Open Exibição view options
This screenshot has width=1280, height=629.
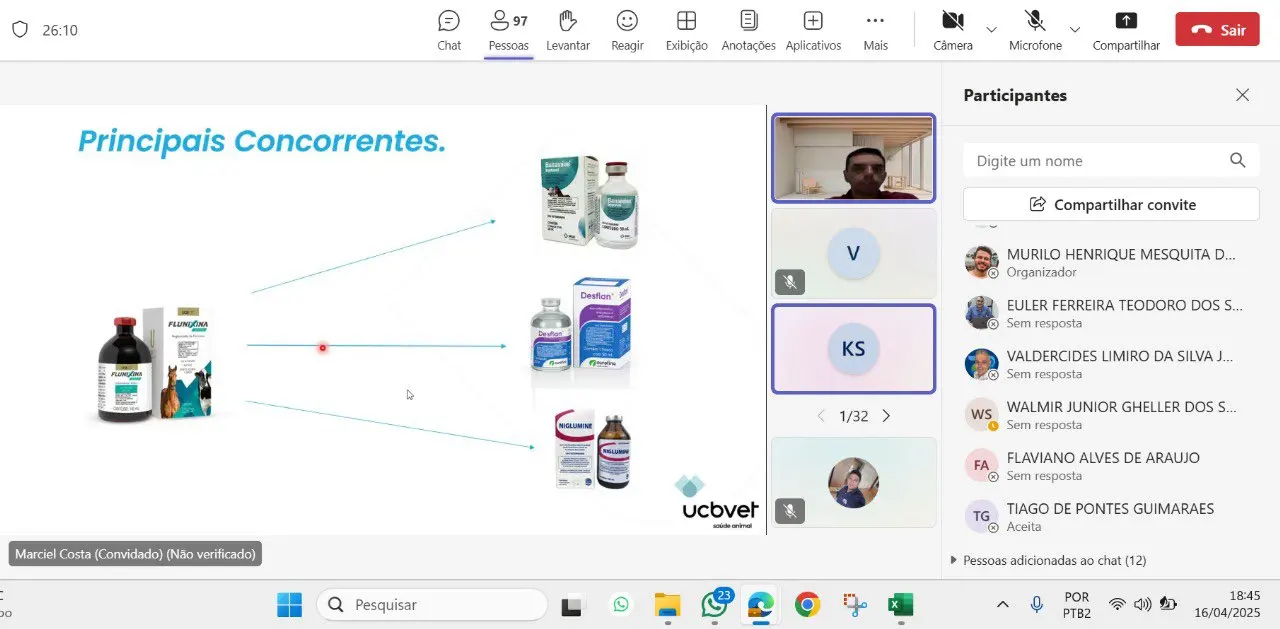[686, 30]
